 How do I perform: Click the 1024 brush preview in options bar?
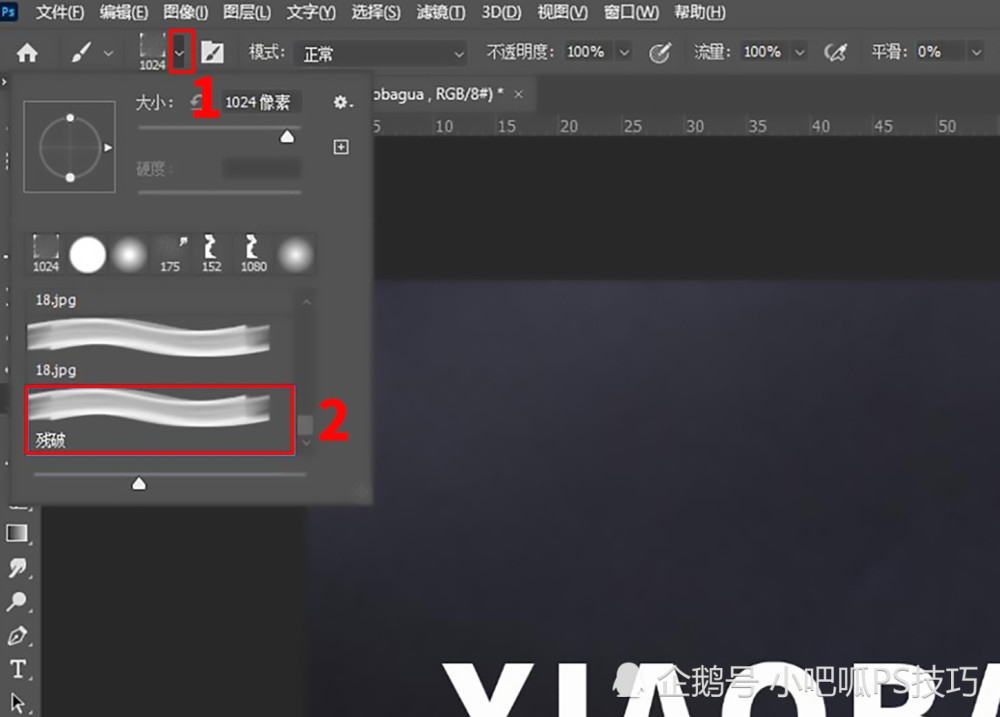pyautogui.click(x=152, y=52)
